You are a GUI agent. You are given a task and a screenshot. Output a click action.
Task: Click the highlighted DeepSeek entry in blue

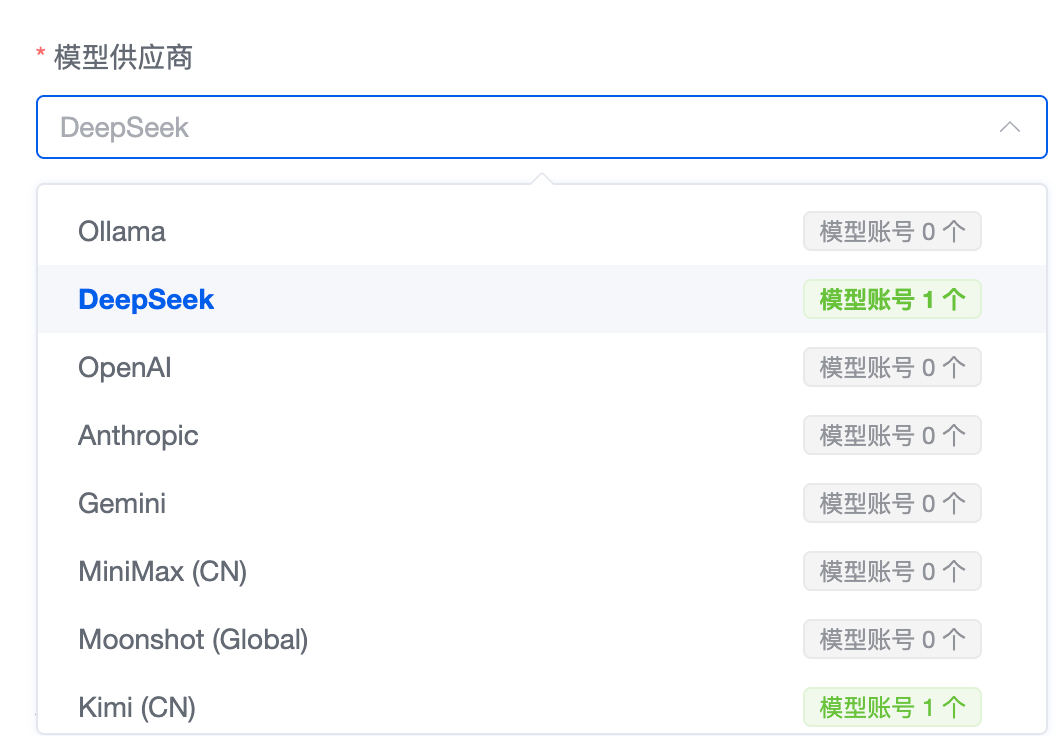146,299
